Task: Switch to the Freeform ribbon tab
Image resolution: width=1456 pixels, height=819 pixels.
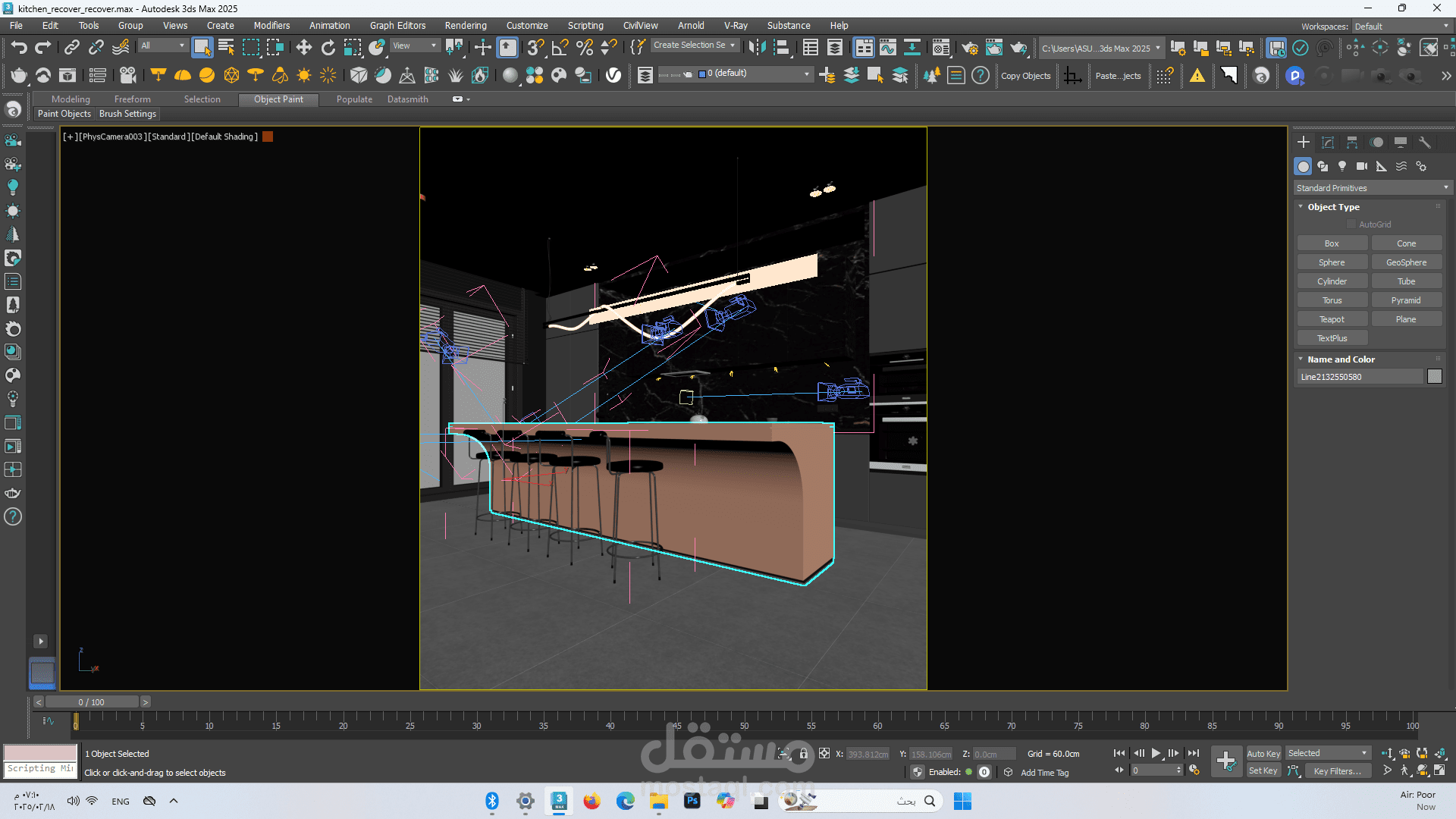Action: click(x=132, y=99)
